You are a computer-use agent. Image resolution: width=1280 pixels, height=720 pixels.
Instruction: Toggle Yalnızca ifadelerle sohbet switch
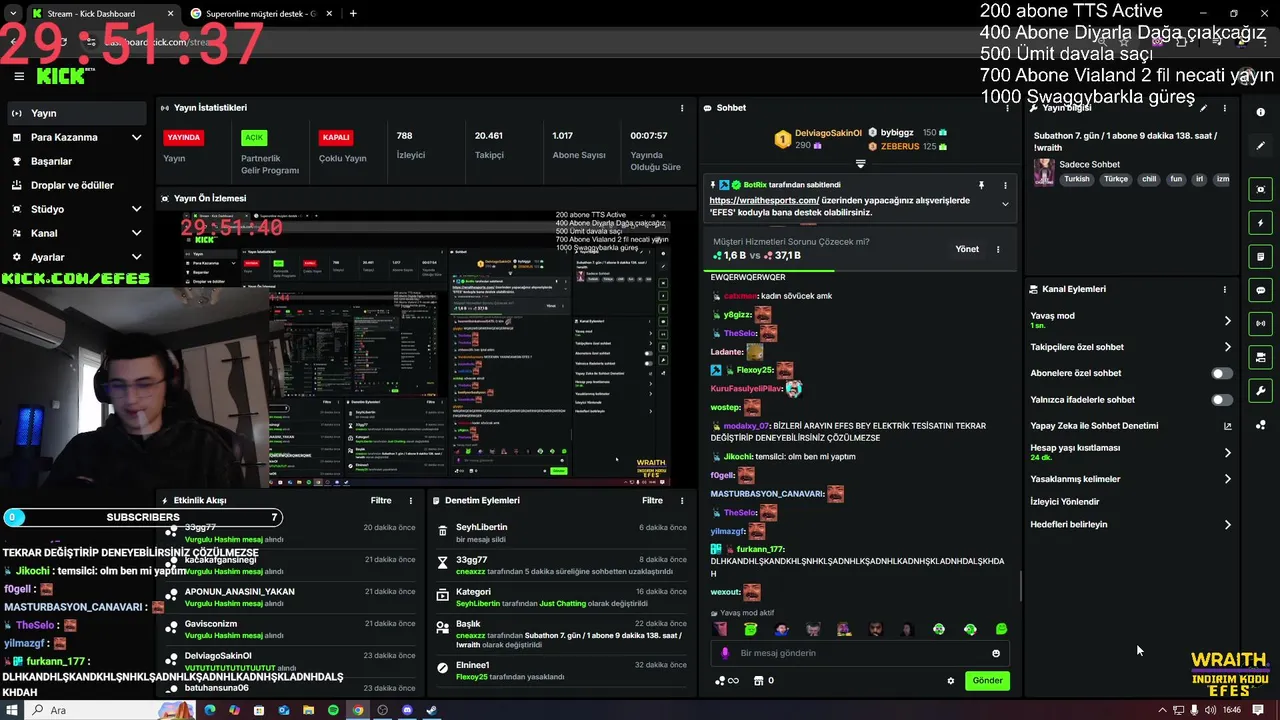[1221, 400]
